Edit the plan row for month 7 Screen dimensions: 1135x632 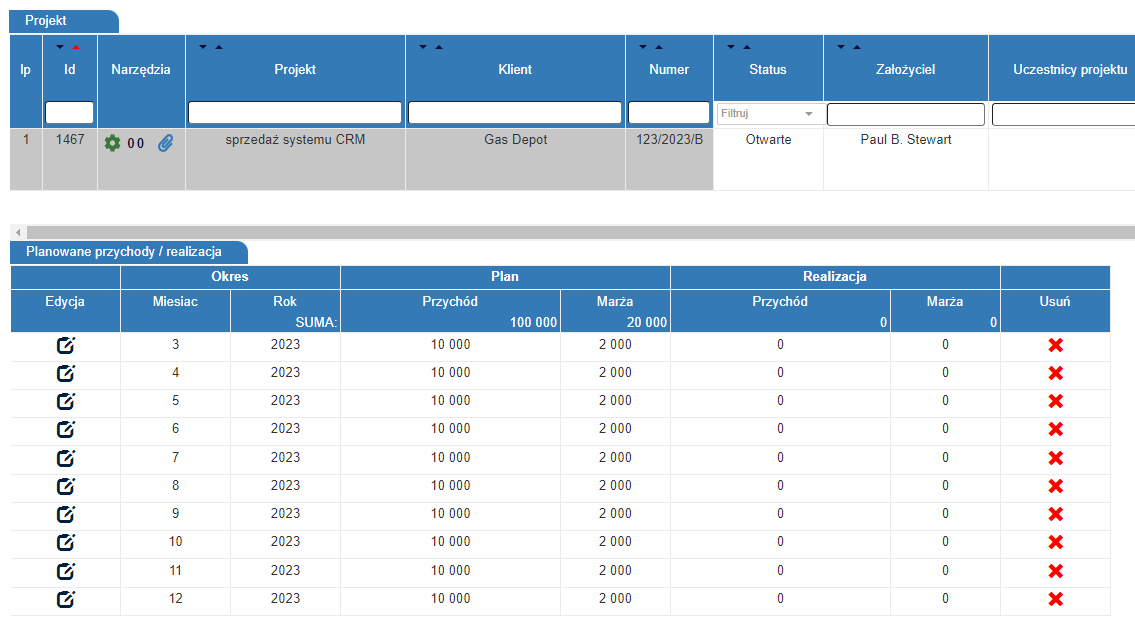66,458
